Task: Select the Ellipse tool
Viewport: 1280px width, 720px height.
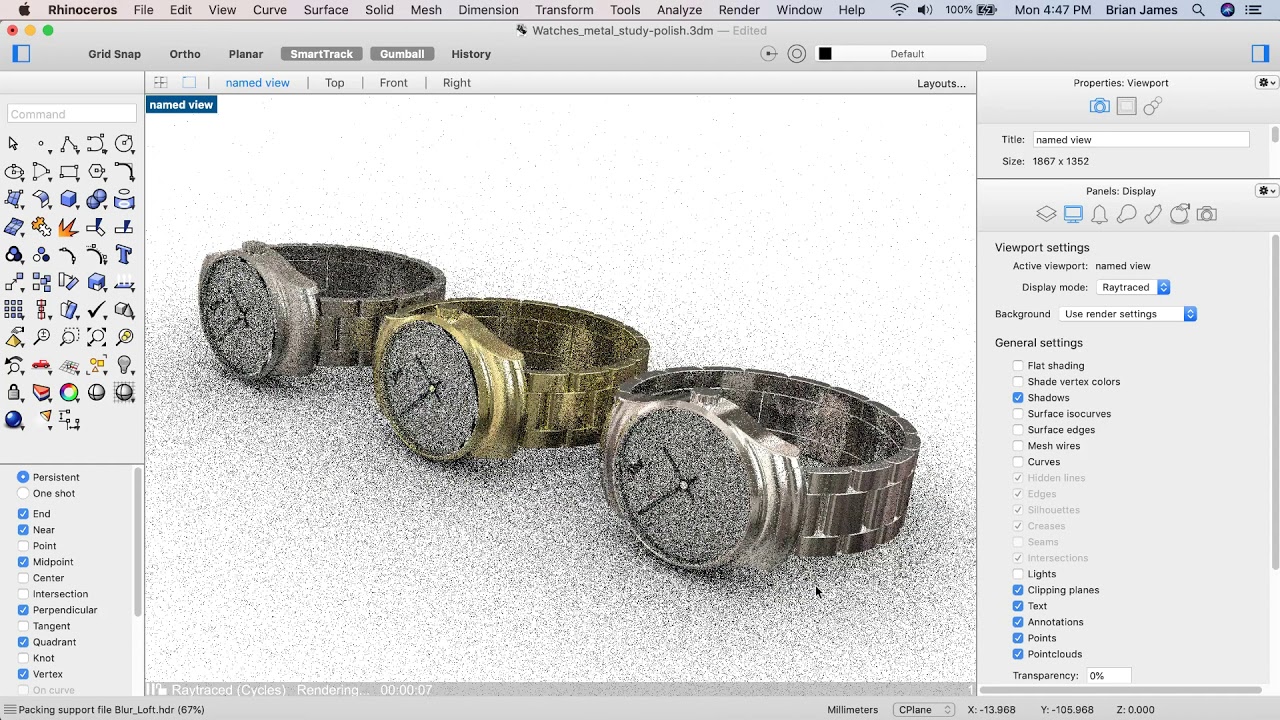Action: (14, 172)
